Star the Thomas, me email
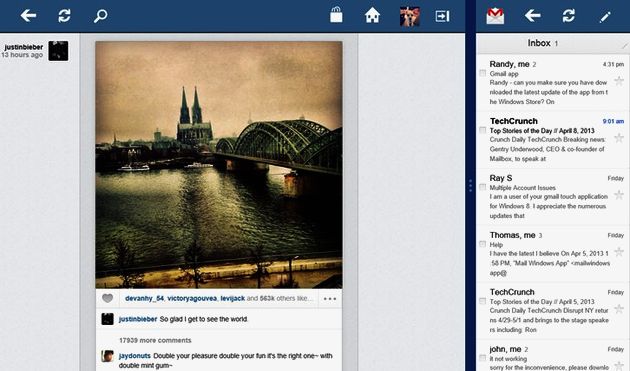The image size is (630, 371). coord(619,252)
